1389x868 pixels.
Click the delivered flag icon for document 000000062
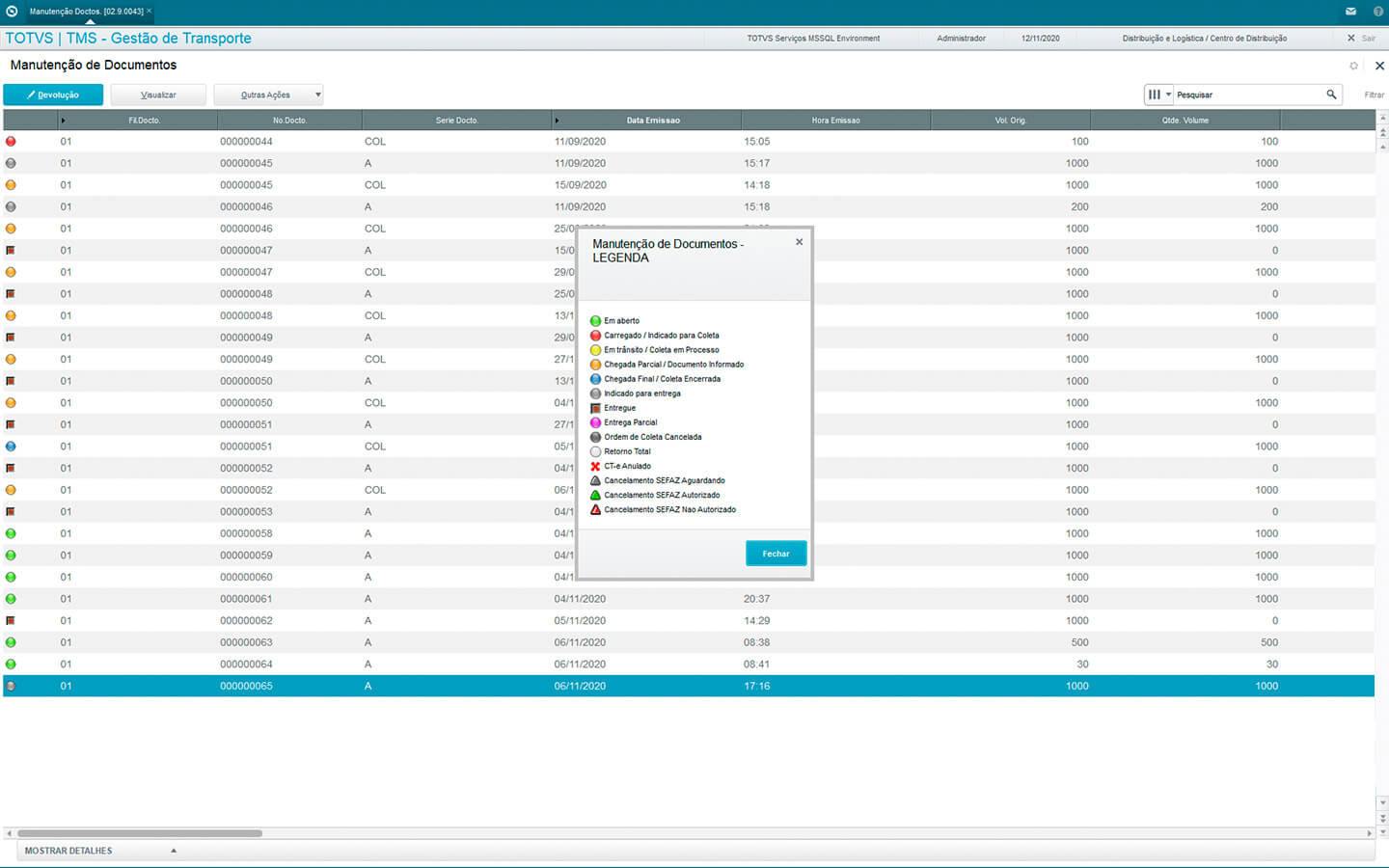(x=11, y=621)
